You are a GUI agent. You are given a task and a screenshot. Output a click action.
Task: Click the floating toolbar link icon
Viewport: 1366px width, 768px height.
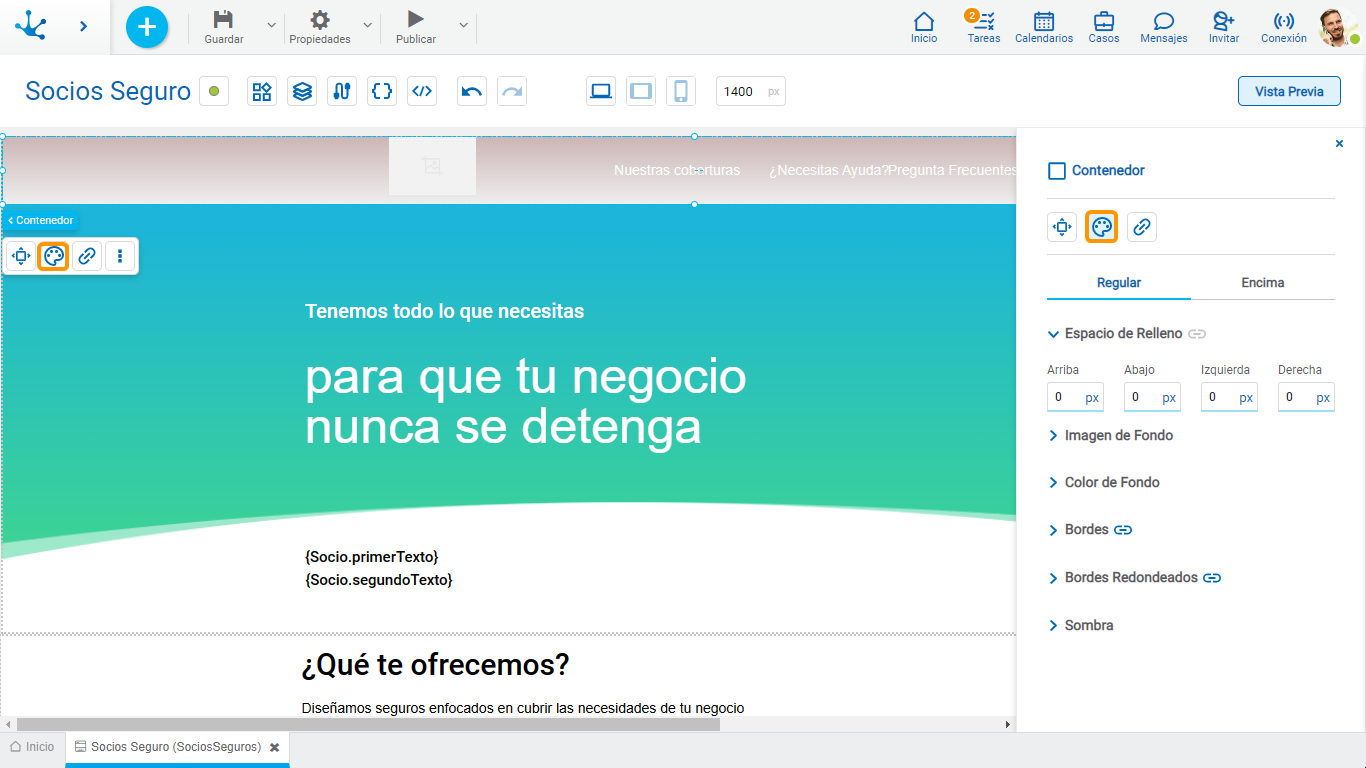pyautogui.click(x=87, y=256)
